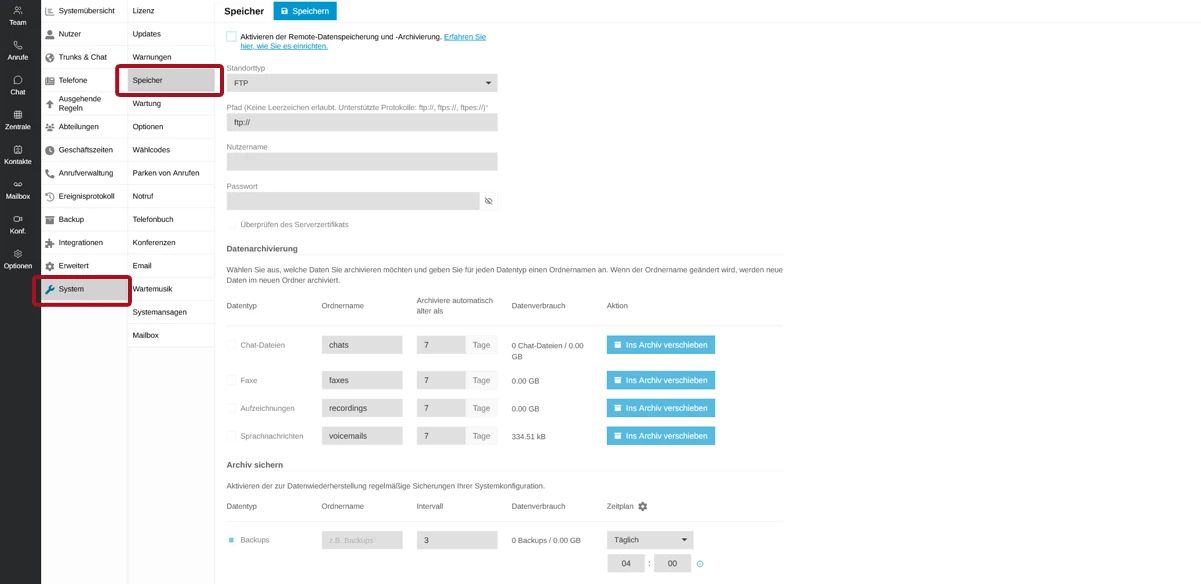Show the password with the eye icon
The image size is (1201, 584).
[x=489, y=201]
